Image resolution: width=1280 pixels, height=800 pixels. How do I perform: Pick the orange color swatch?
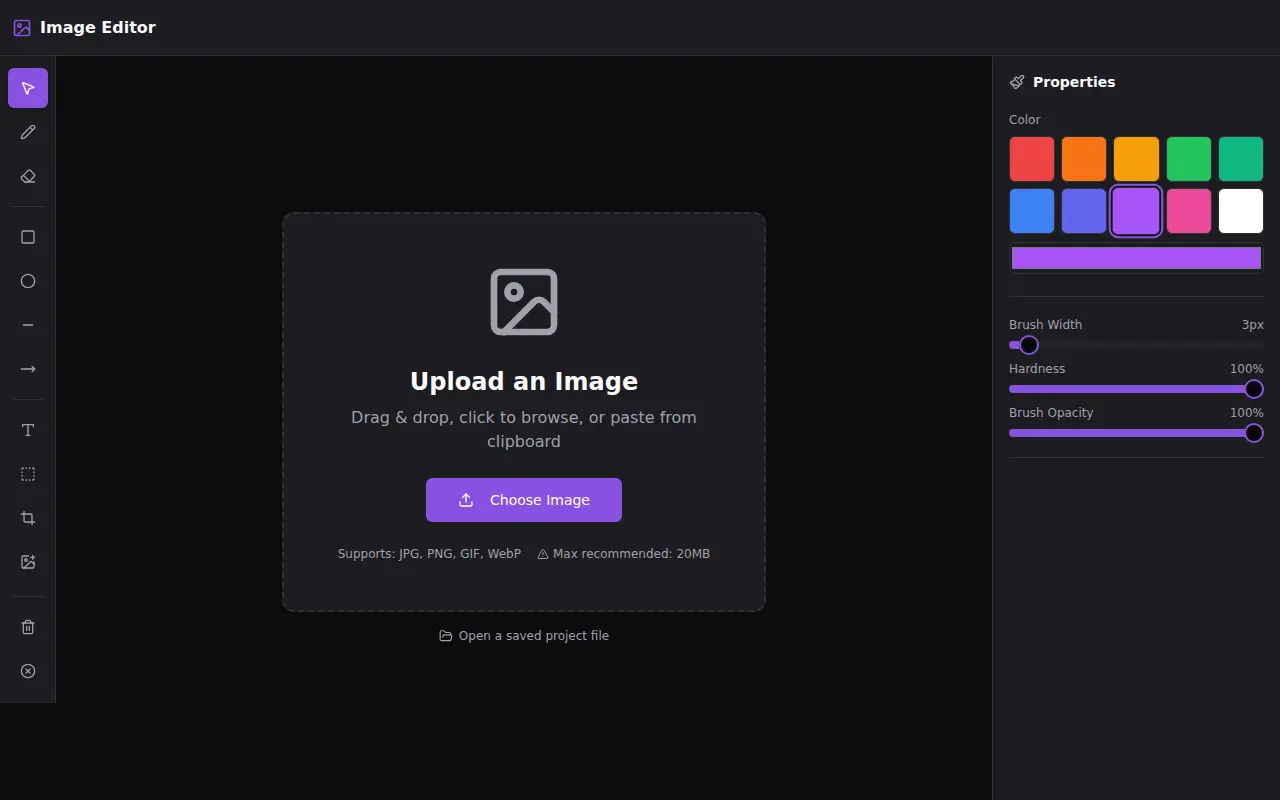point(1084,159)
